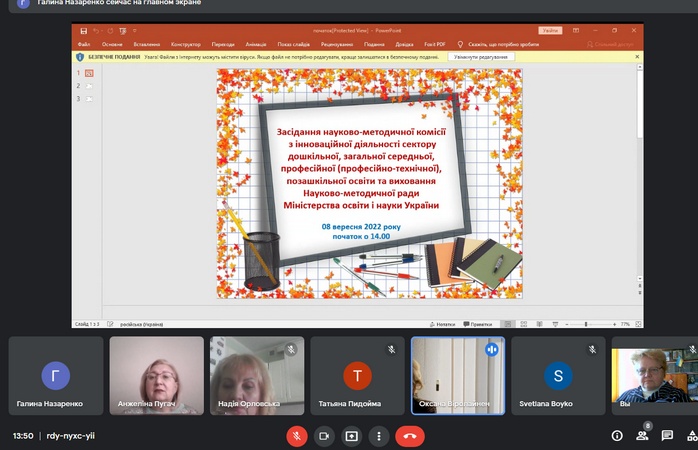Click Галина Назаренко participant tile
Viewport: 698px width, 450px height.
pyautogui.click(x=55, y=376)
